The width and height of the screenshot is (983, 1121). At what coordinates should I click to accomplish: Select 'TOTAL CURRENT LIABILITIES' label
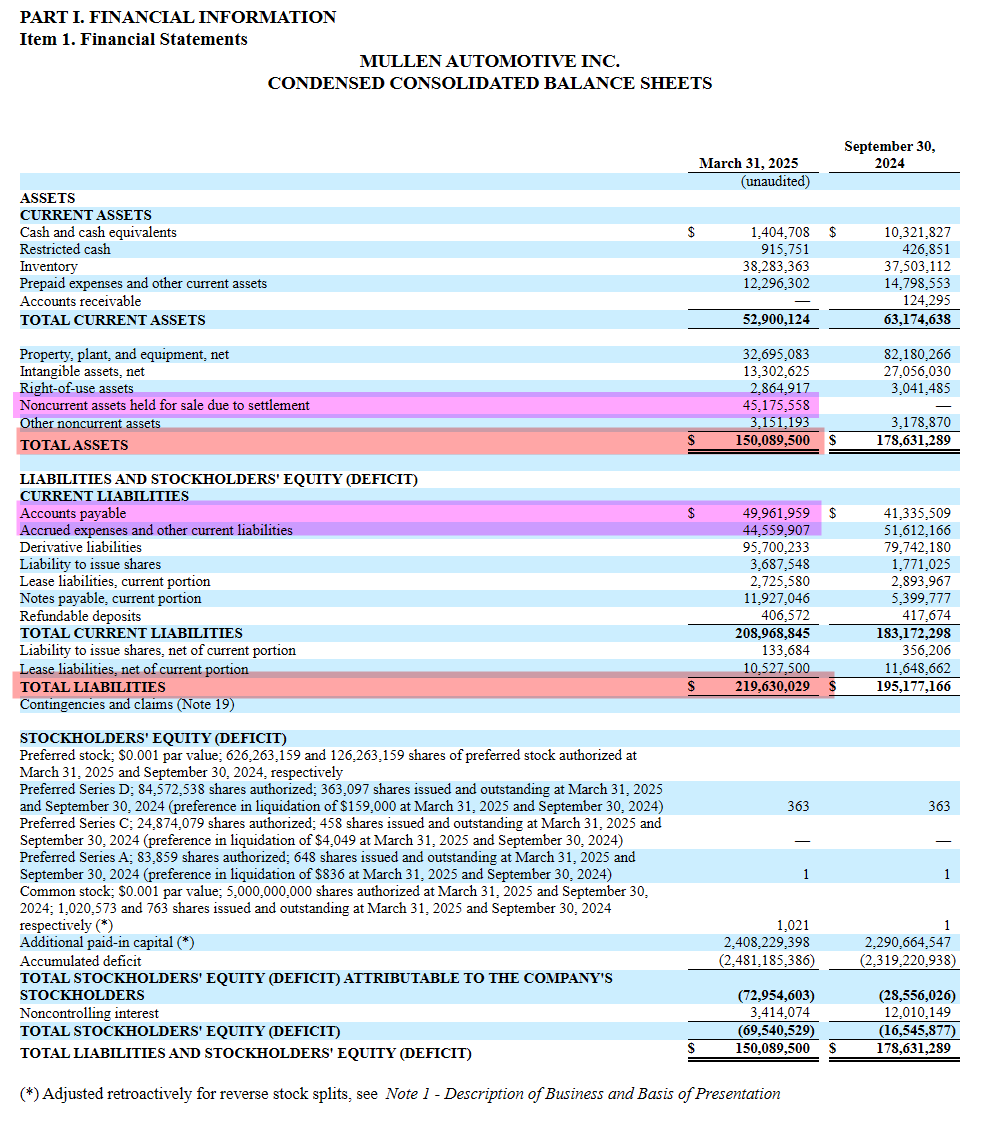click(131, 633)
